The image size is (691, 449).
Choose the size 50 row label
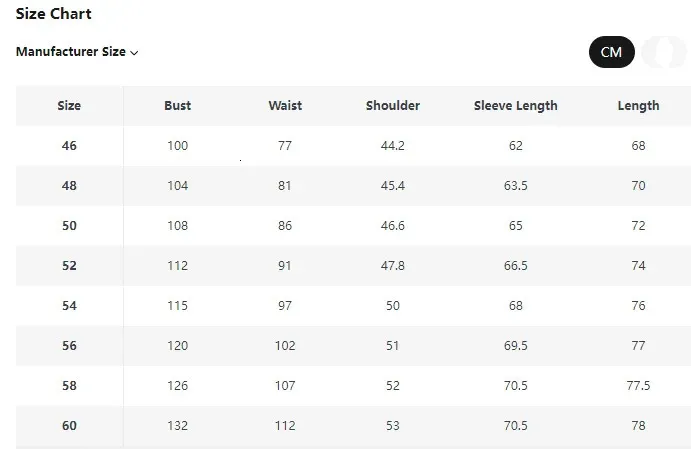69,226
